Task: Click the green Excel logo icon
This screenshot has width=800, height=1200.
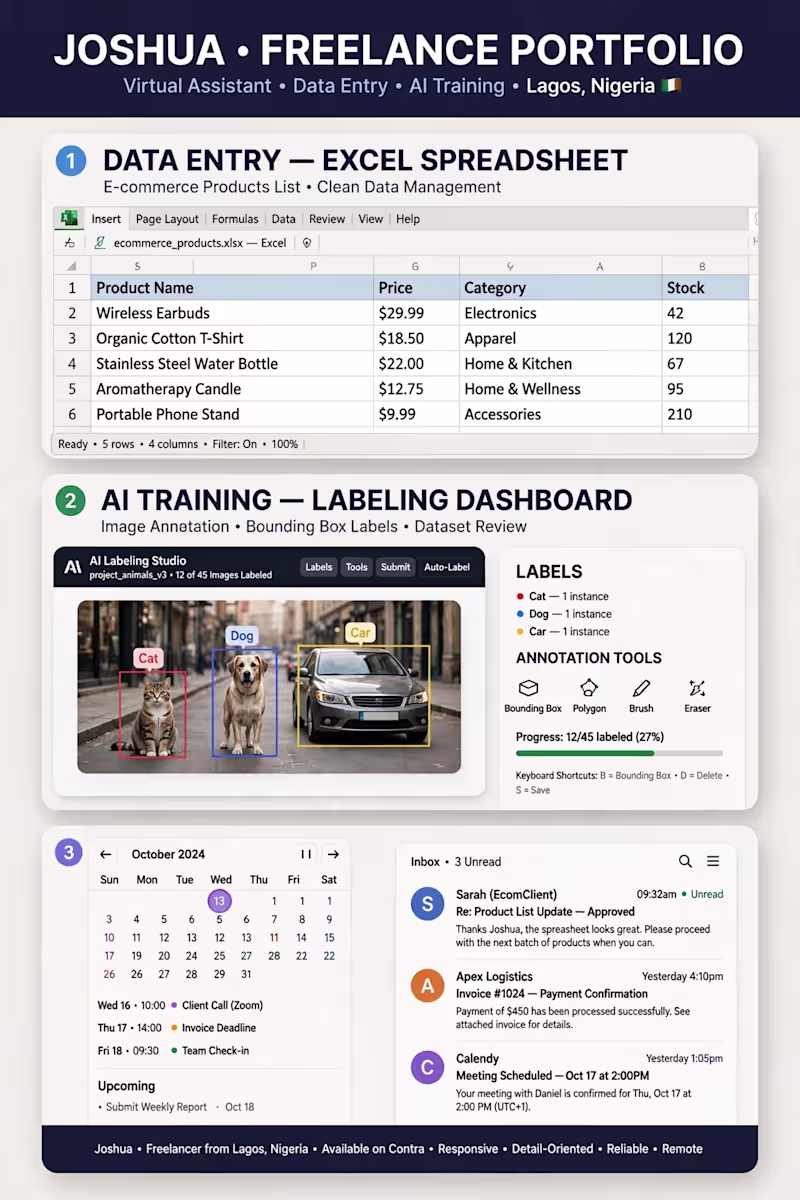Action: pyautogui.click(x=69, y=219)
